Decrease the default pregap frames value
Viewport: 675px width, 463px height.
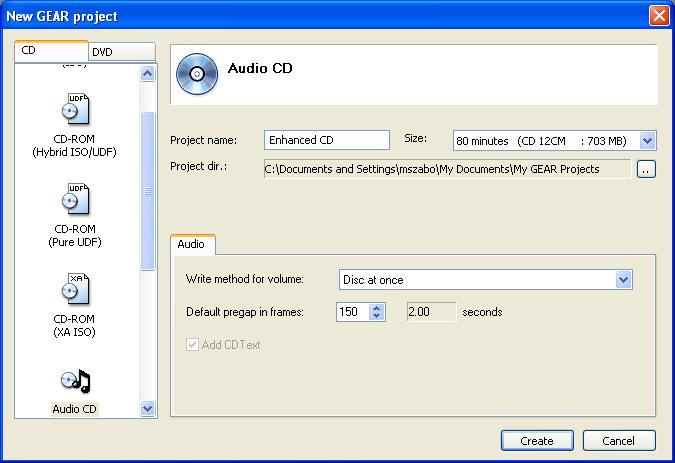(x=376, y=317)
